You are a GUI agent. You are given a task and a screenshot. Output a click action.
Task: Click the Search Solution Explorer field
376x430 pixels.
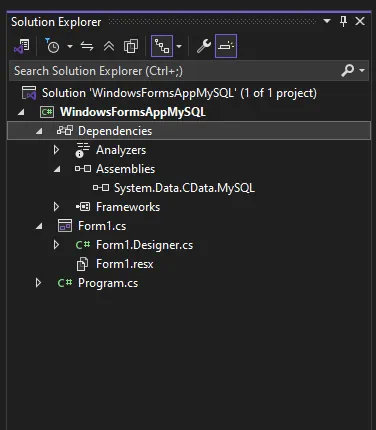point(175,71)
